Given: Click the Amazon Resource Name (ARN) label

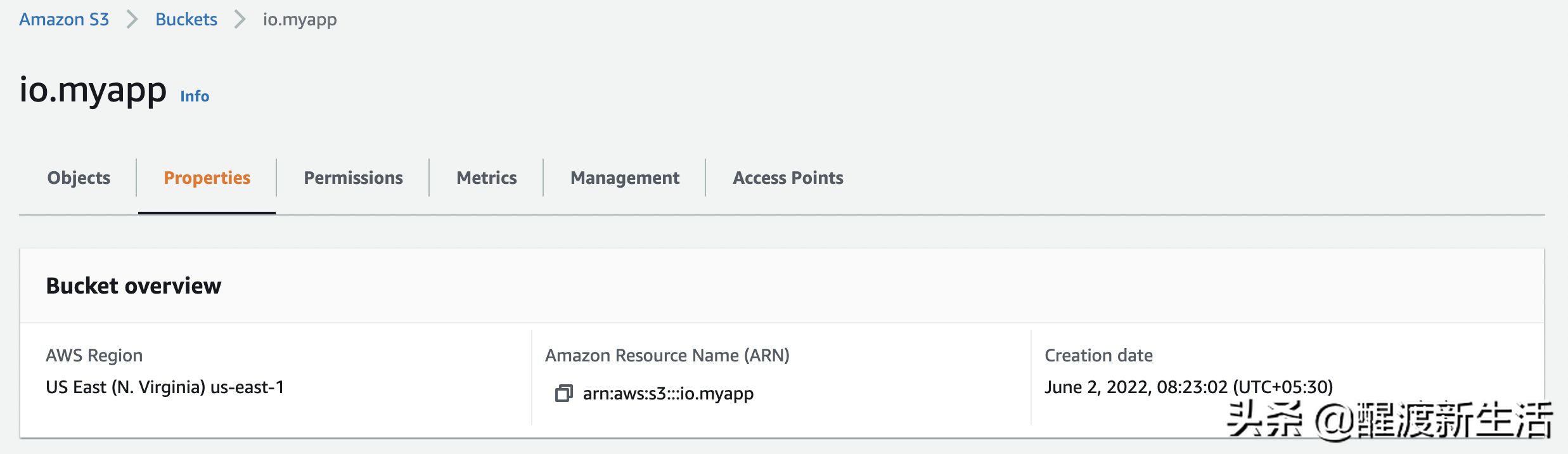Looking at the screenshot, I should tap(667, 356).
